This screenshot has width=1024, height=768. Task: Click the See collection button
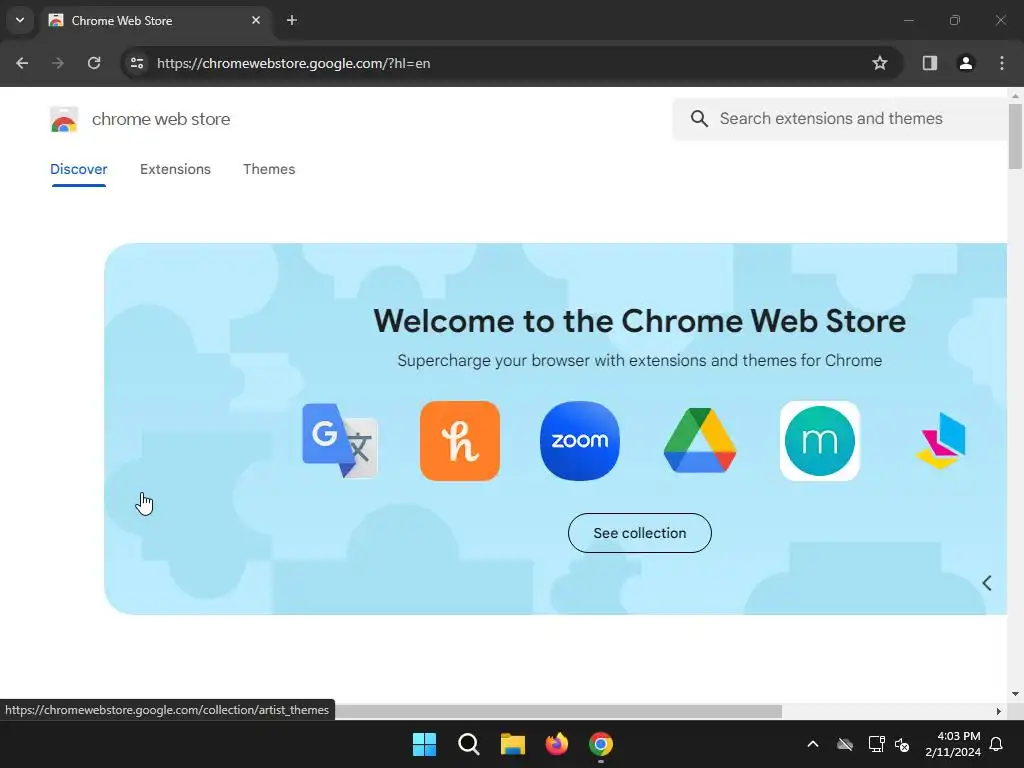click(x=639, y=533)
